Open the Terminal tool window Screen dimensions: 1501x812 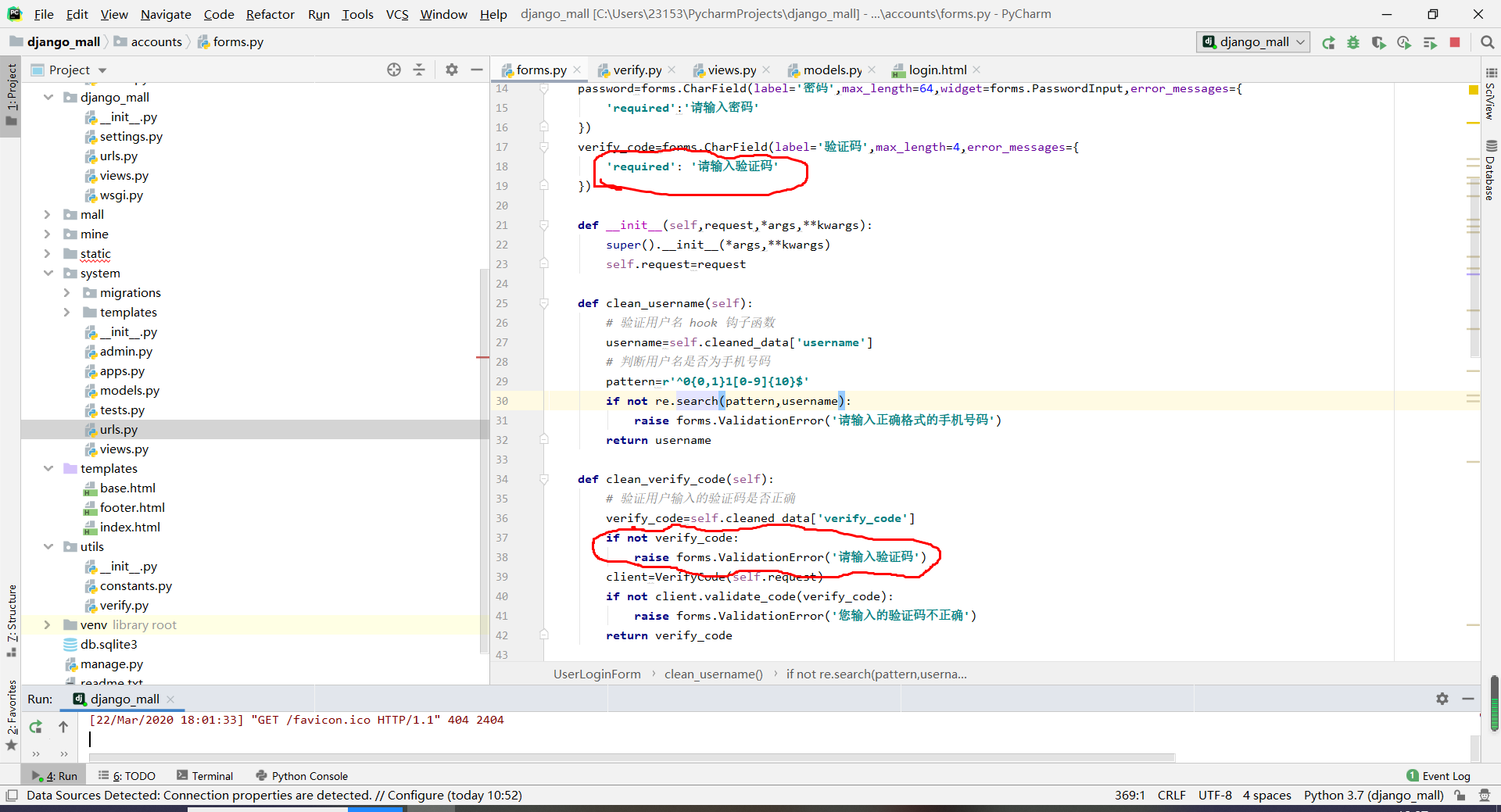click(205, 776)
